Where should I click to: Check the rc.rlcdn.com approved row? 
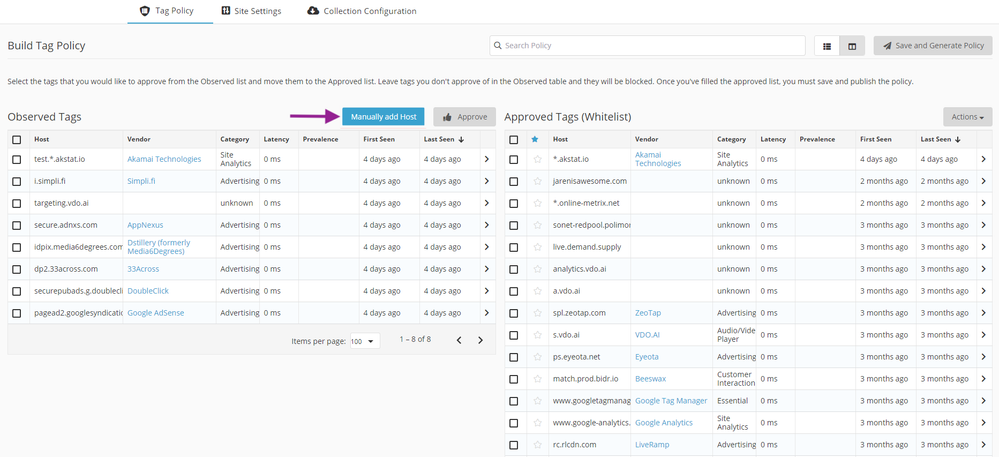click(514, 444)
